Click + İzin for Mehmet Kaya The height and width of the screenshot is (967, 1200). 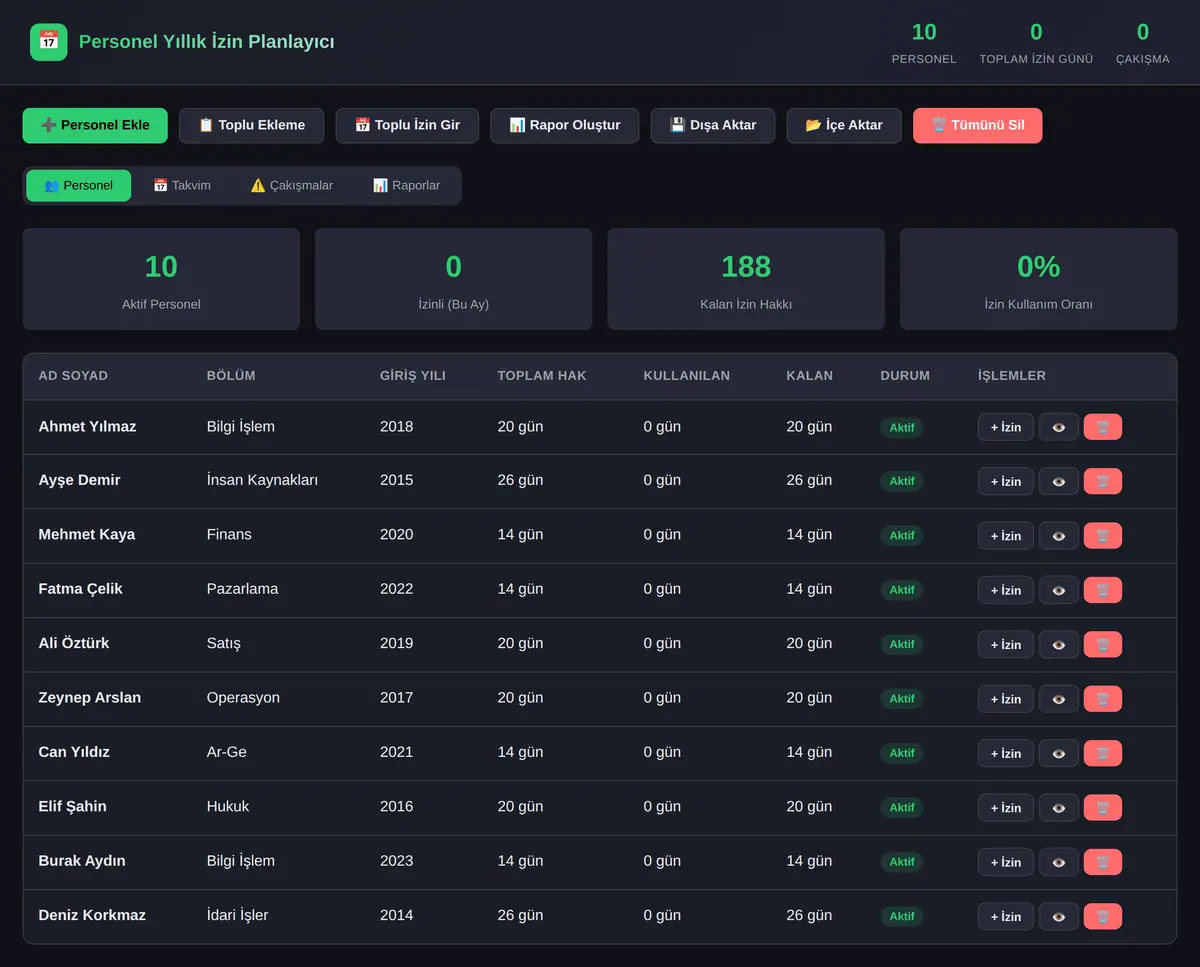[x=1006, y=536]
